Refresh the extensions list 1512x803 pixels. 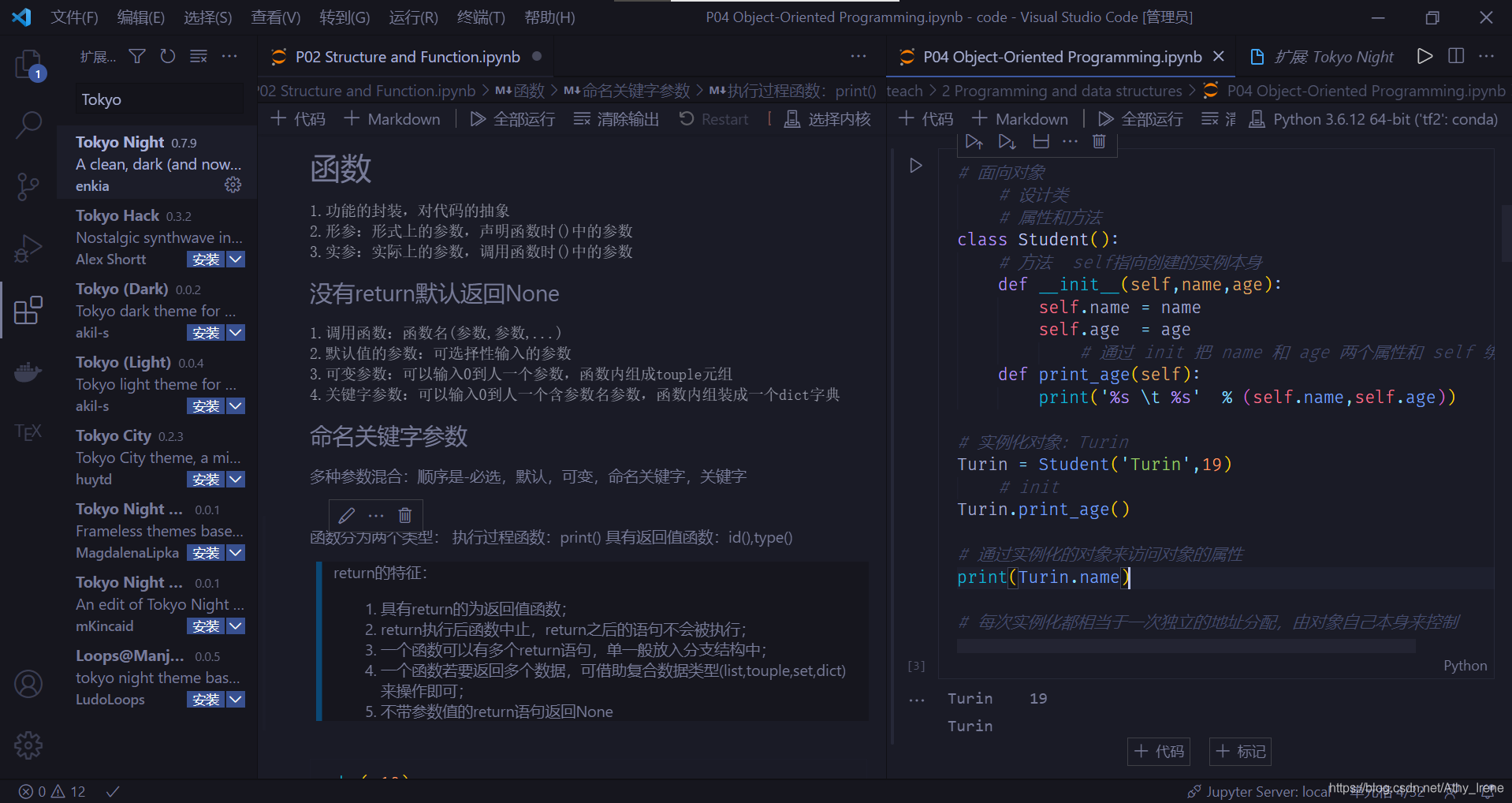point(168,56)
